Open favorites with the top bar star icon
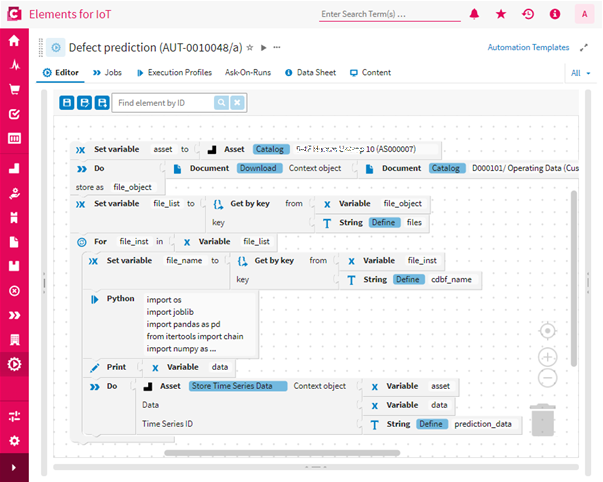603x482 pixels. coord(501,14)
